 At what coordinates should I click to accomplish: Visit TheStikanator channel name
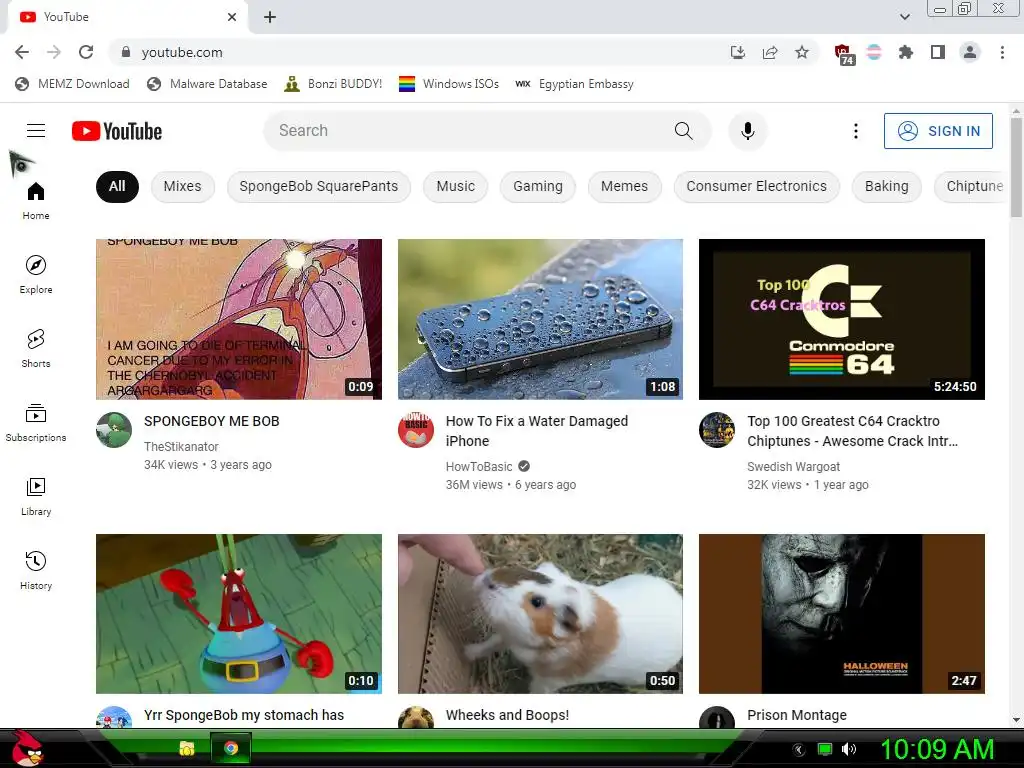tap(181, 447)
